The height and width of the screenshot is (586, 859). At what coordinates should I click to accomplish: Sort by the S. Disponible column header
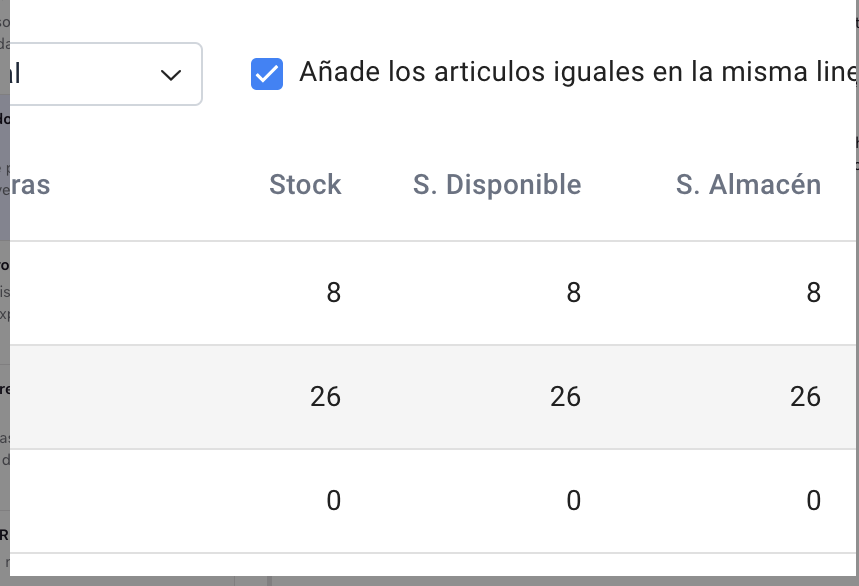(497, 185)
